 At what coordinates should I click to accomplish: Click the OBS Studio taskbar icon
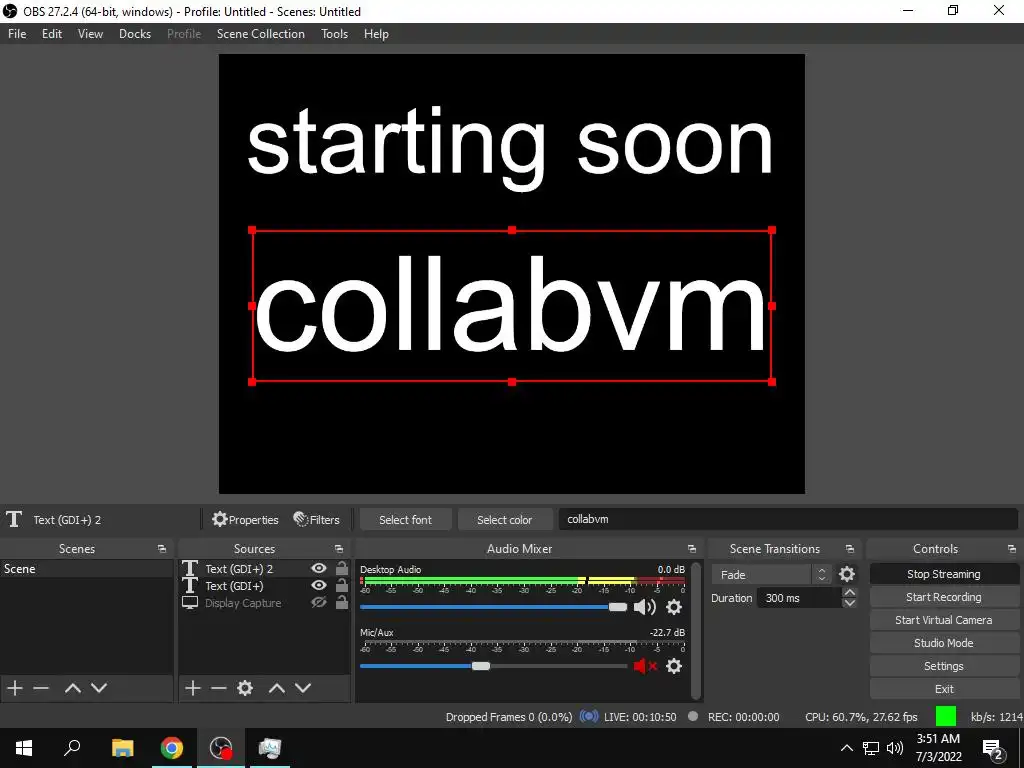pyautogui.click(x=221, y=748)
